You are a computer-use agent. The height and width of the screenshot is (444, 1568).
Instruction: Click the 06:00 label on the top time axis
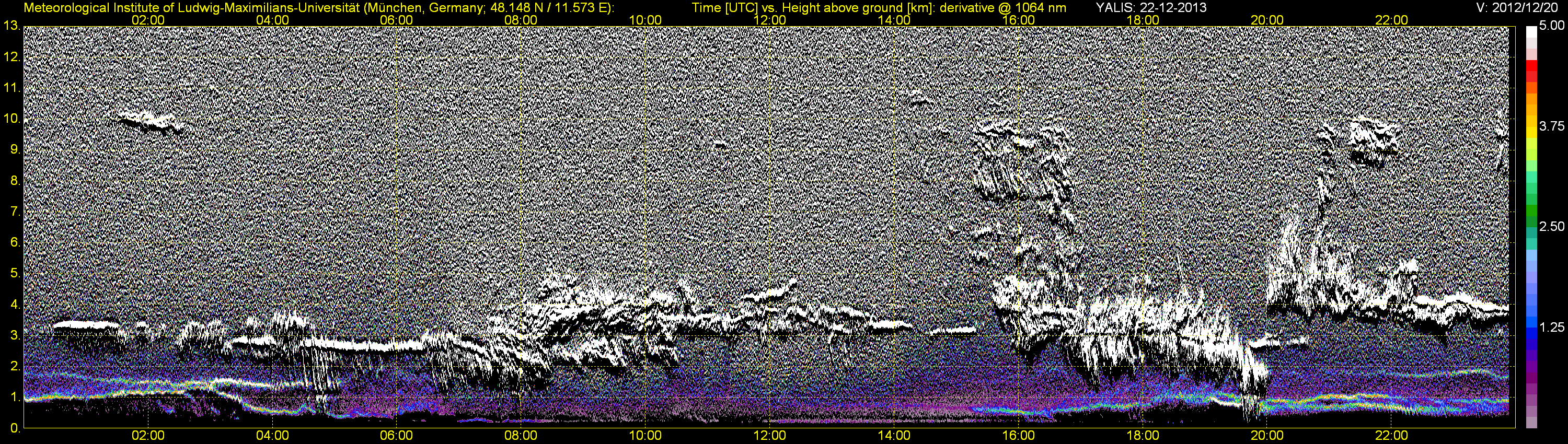coord(396,20)
